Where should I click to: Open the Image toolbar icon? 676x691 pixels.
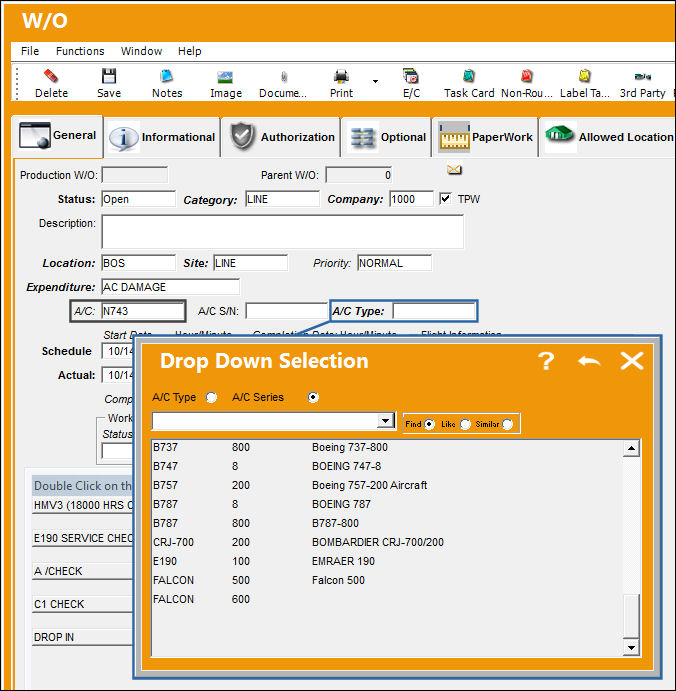[x=225, y=77]
